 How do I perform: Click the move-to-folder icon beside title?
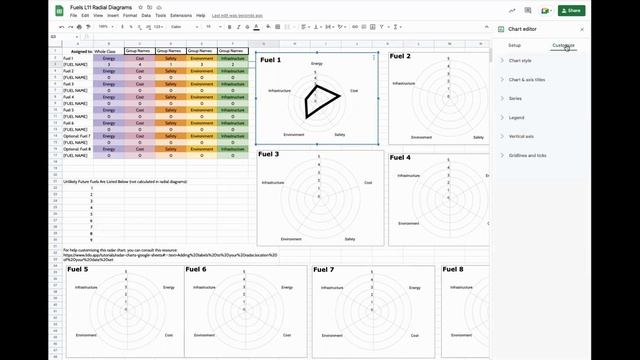(149, 7)
